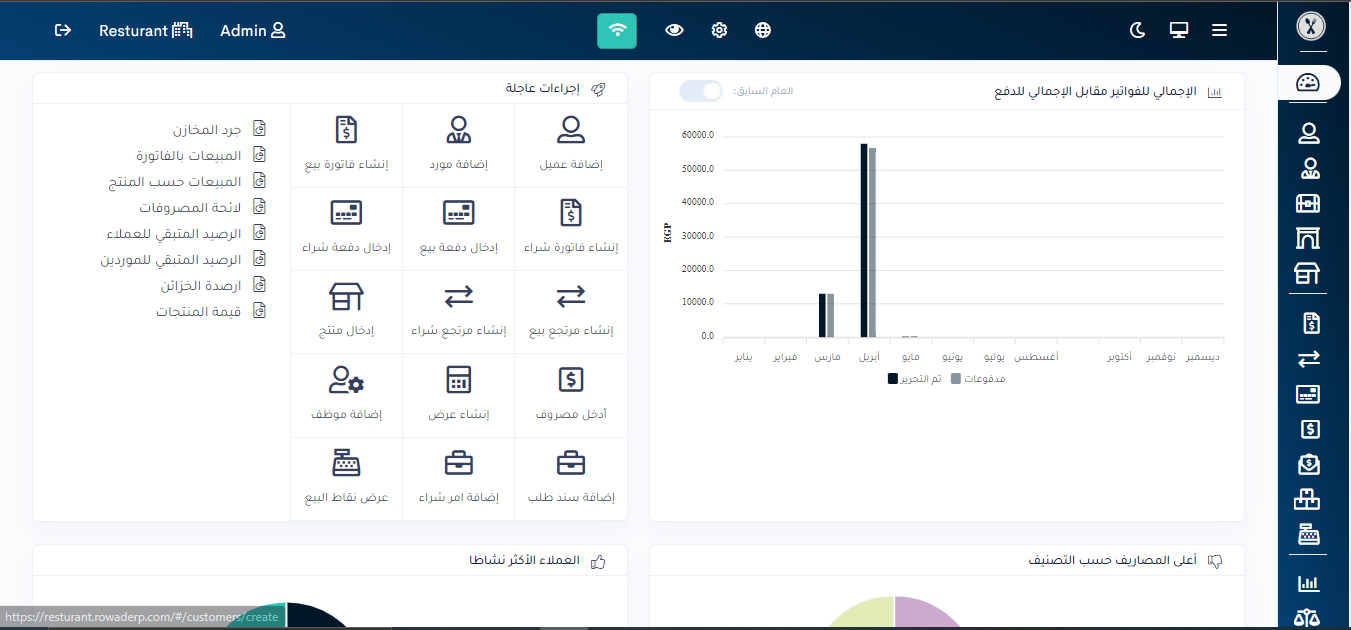Click the eye visibility icon in header
This screenshot has width=1351, height=630.
coord(674,30)
